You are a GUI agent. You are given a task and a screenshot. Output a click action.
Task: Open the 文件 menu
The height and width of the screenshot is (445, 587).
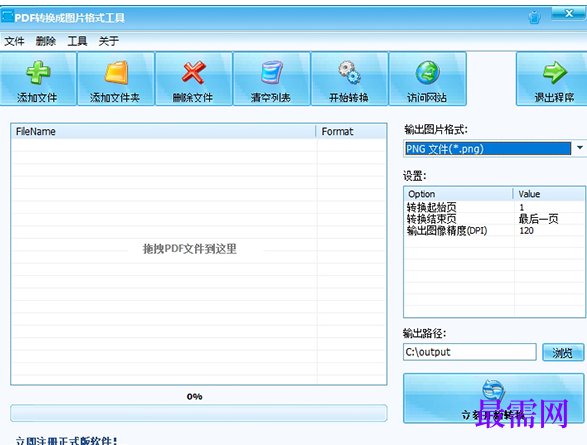point(14,41)
